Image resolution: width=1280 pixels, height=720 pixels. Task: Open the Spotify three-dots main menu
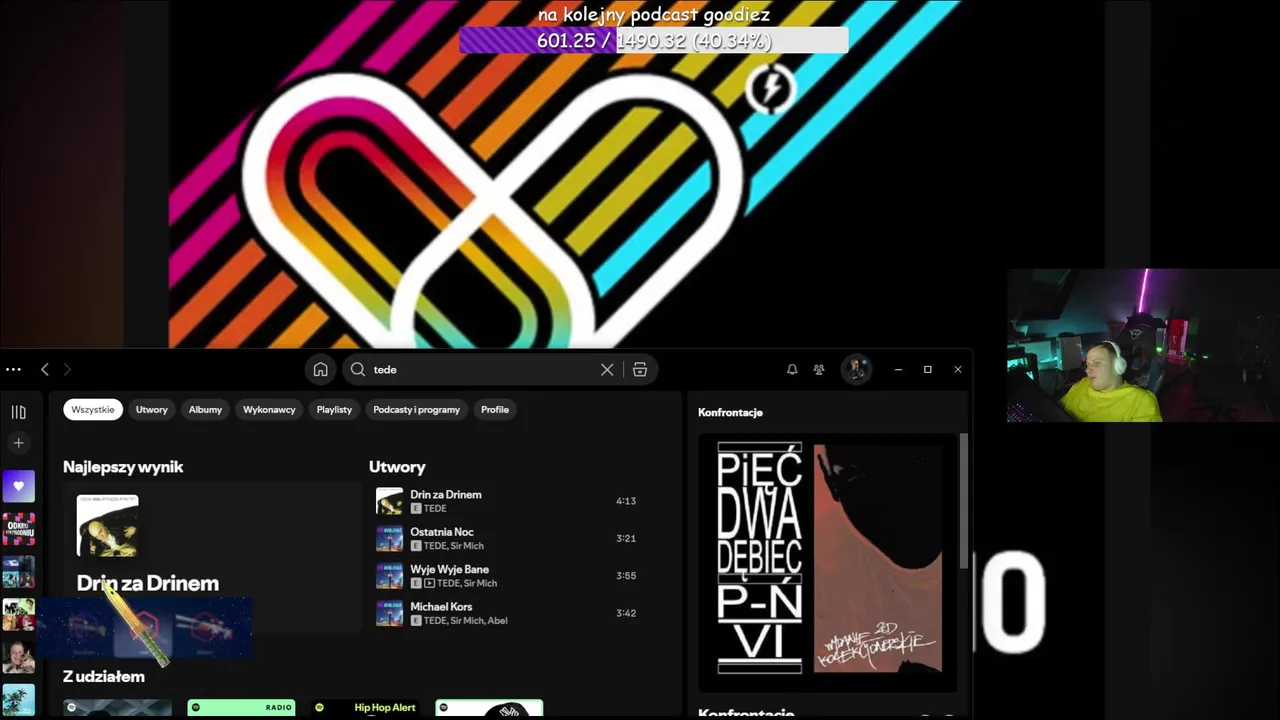(13, 370)
